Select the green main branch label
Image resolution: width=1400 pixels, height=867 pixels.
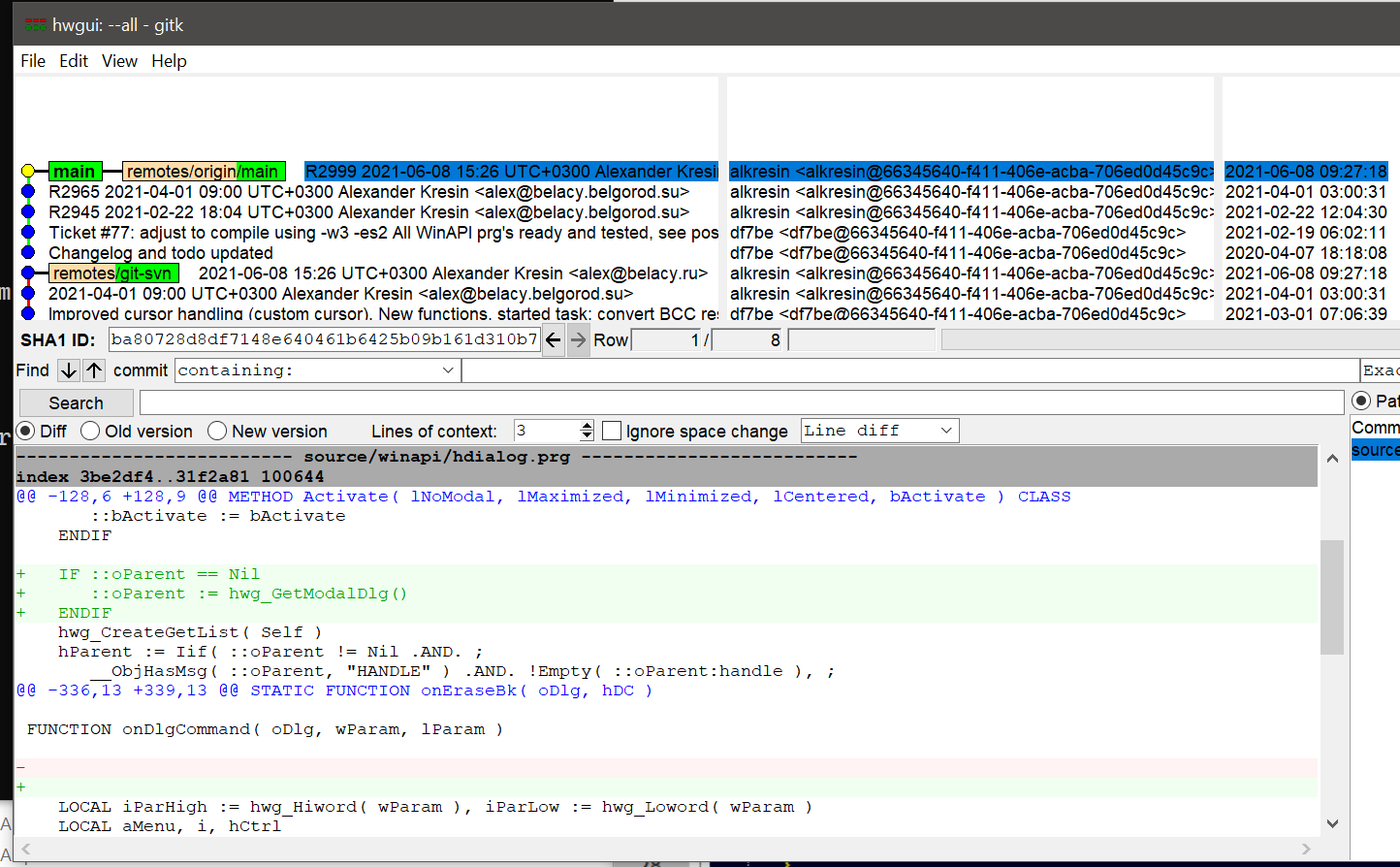[75, 172]
